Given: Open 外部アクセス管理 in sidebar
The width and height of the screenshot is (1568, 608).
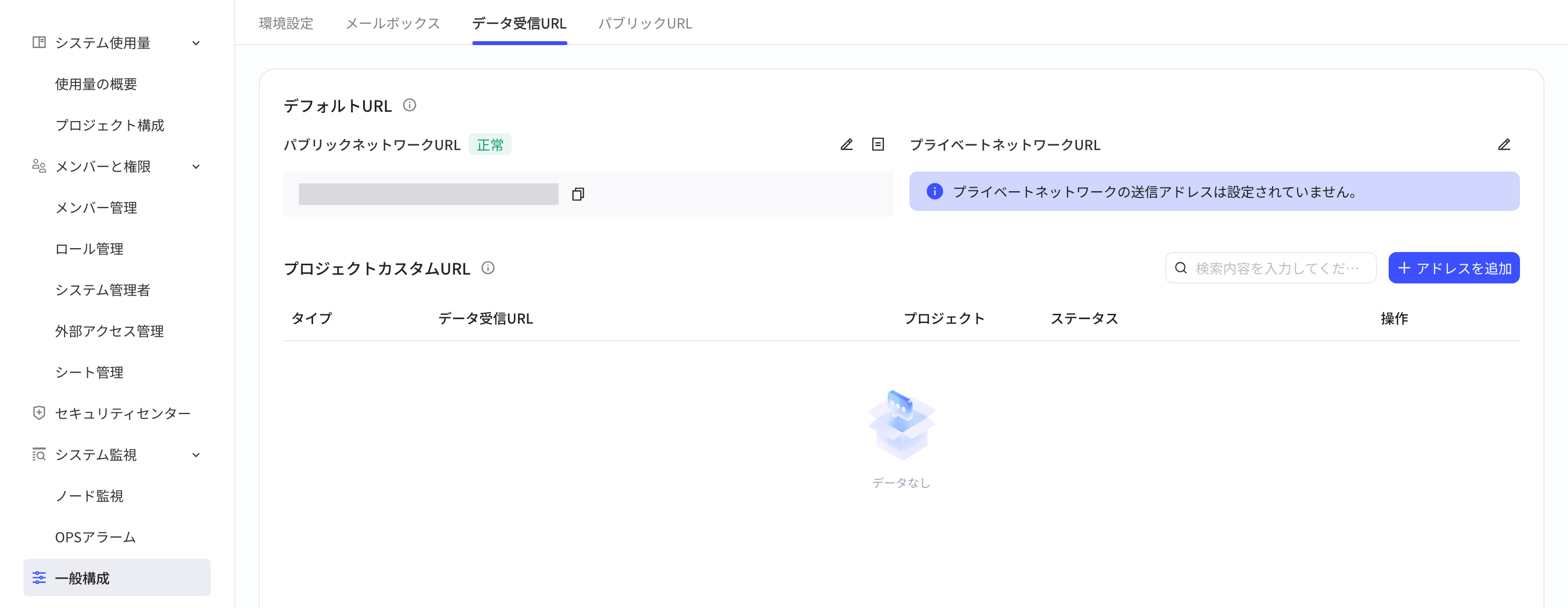Looking at the screenshot, I should [110, 331].
